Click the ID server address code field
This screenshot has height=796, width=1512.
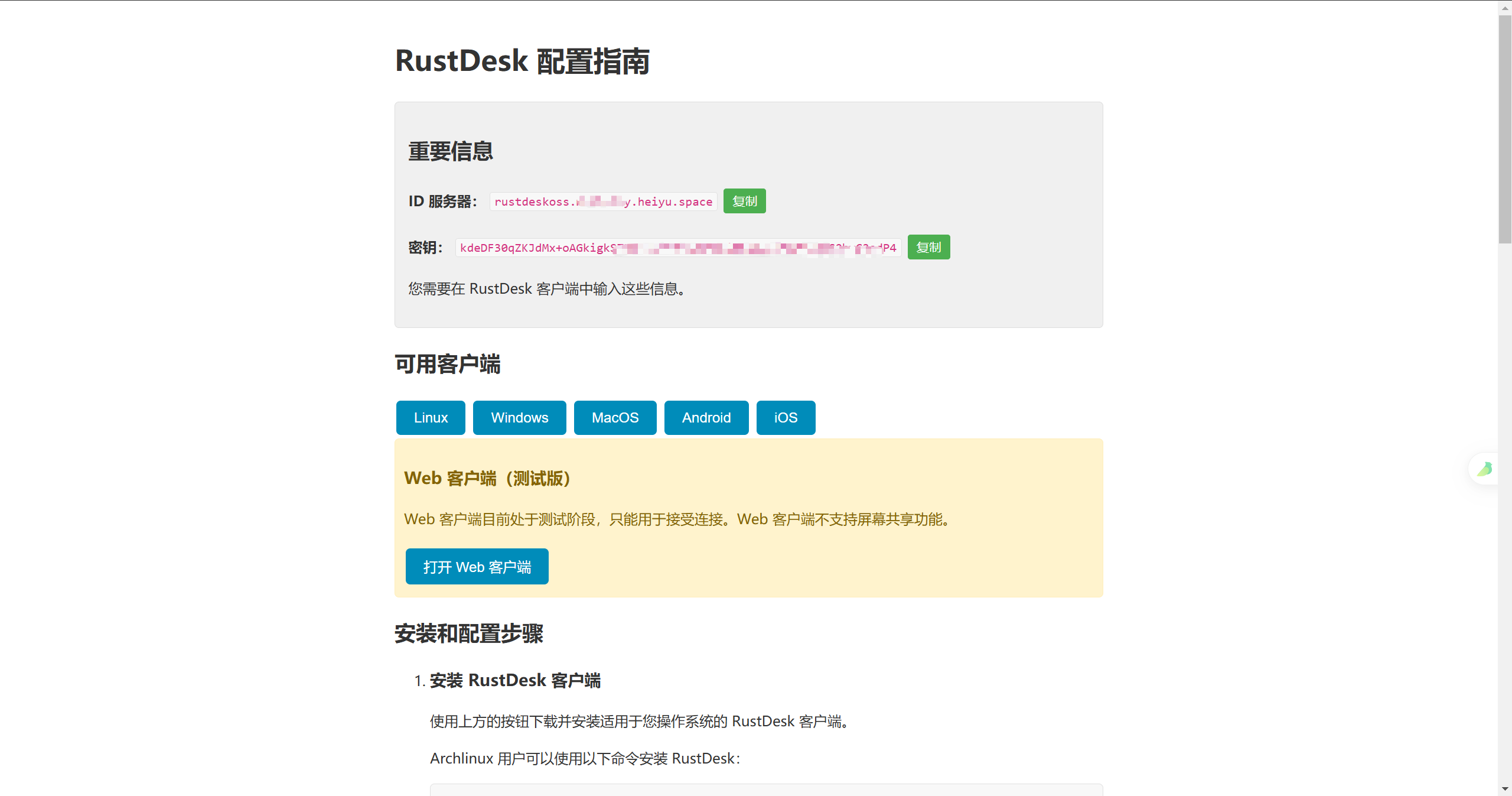tap(604, 202)
